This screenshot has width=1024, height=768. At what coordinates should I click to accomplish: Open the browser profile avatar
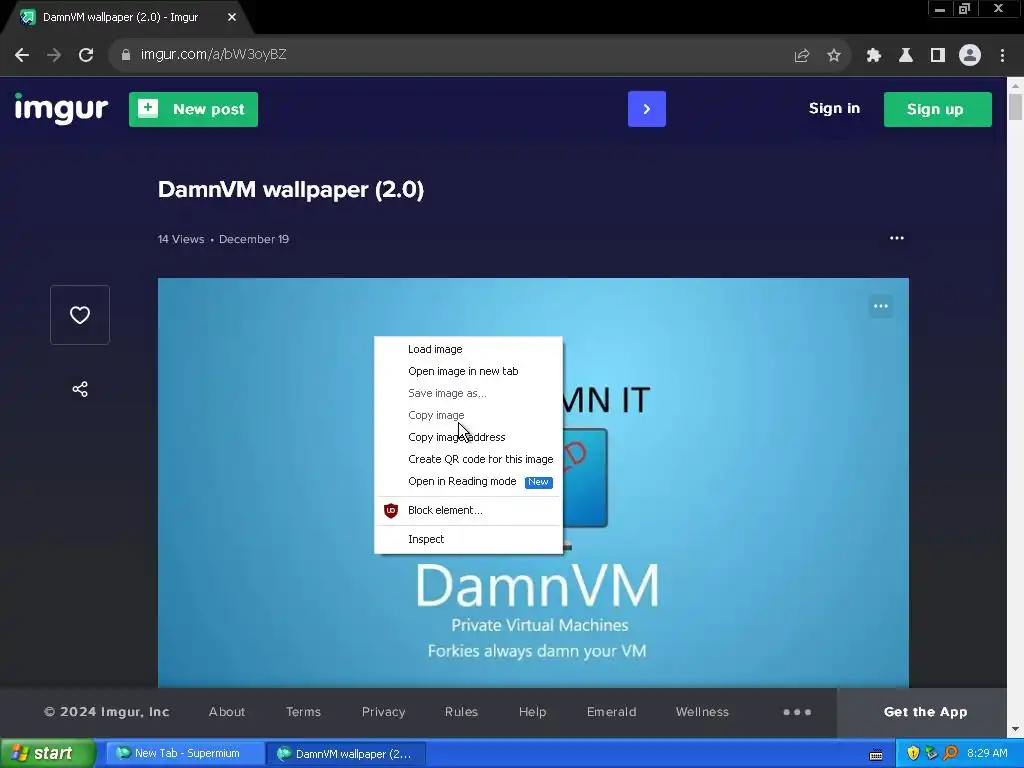click(x=970, y=55)
